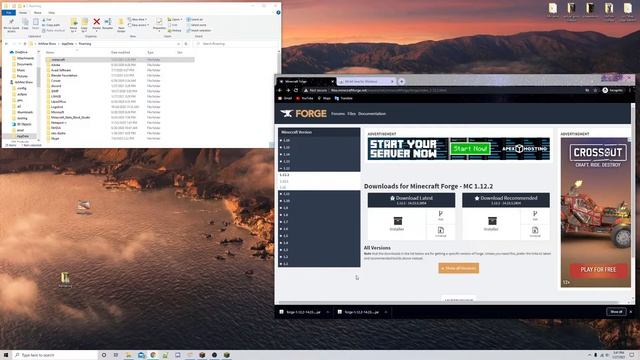Screen dimensions: 640x360
Task: Open the New item dropdown in Explorer ribbon
Action: pos(138,19)
